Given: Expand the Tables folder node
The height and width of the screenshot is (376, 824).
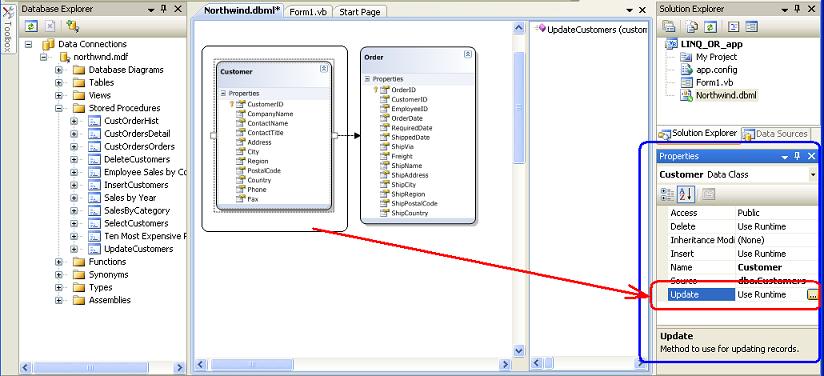Looking at the screenshot, I should 59,83.
